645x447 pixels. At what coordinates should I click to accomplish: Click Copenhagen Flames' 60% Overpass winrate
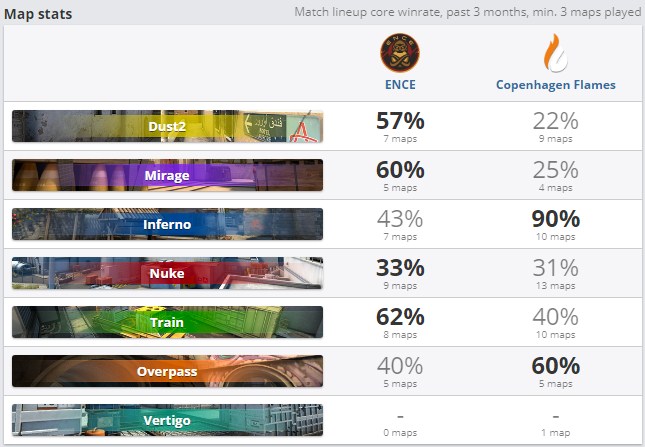click(x=555, y=366)
